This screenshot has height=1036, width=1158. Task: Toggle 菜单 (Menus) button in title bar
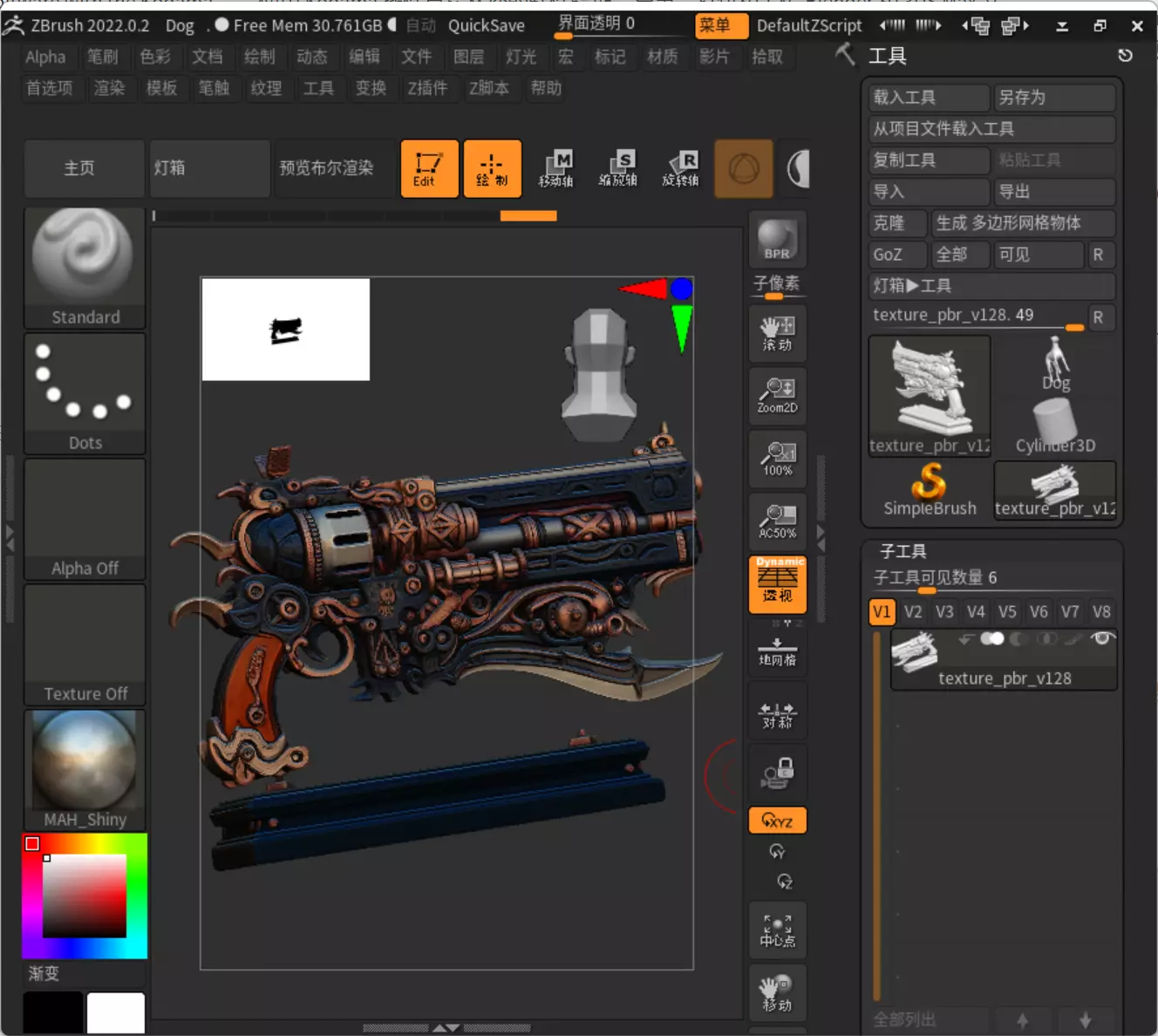[722, 26]
